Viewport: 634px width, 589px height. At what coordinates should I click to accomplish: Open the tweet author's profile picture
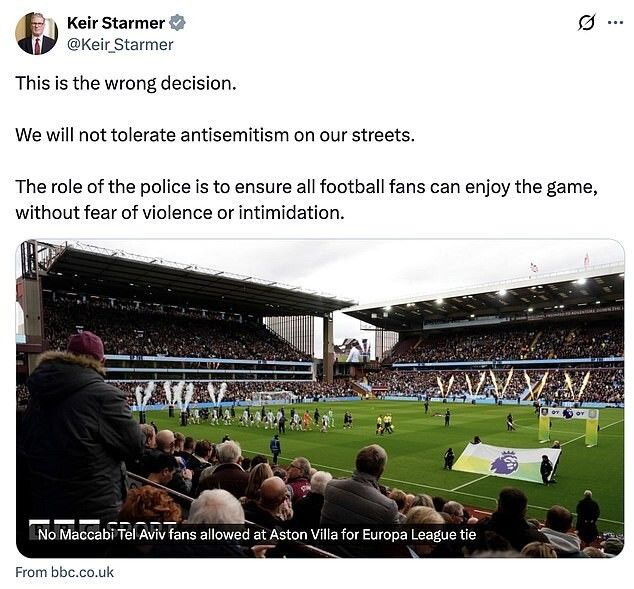tap(36, 33)
